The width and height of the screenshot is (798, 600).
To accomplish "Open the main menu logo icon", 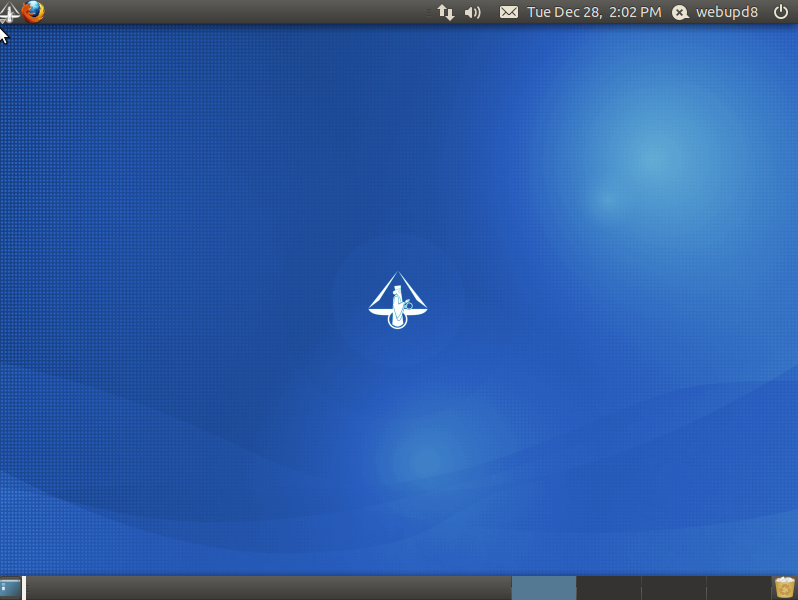I will point(10,12).
